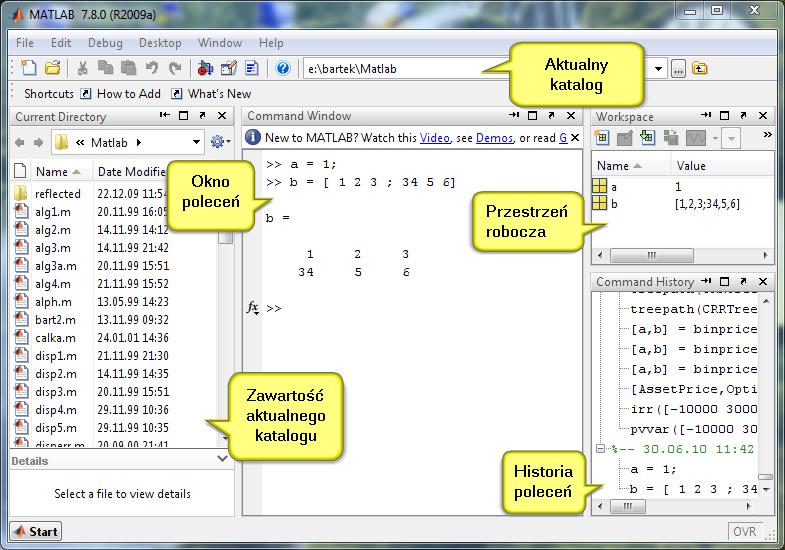This screenshot has height=550, width=785.
Task: Open the Desktop menu
Action: (x=160, y=43)
